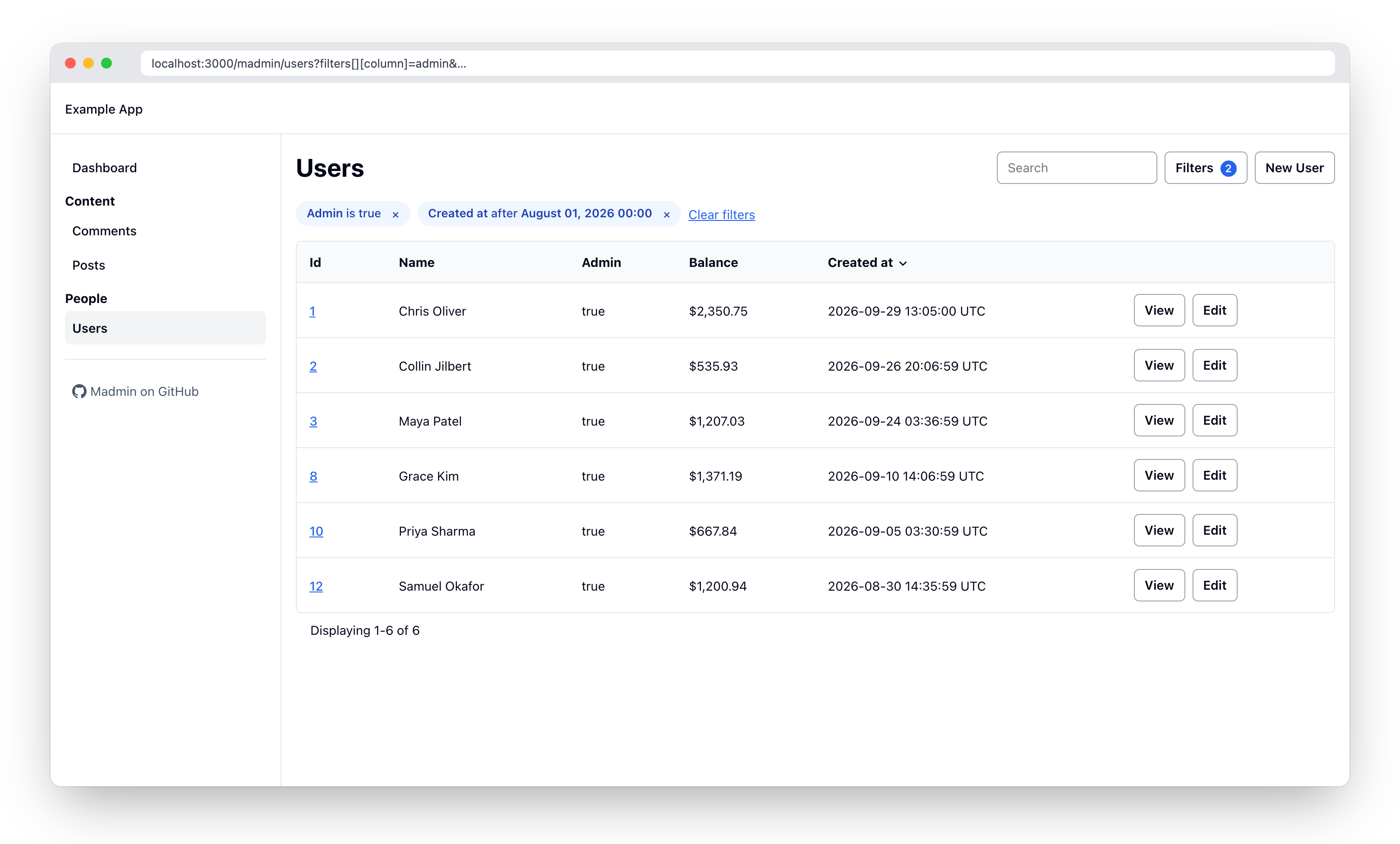This screenshot has height=844, width=1400.
Task: Focus the Search input field
Action: (x=1076, y=168)
